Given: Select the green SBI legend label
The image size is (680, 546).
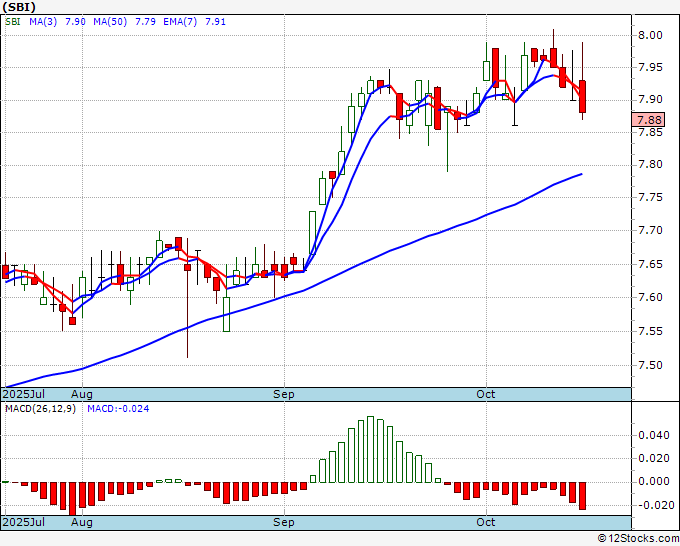Looking at the screenshot, I should pos(13,22).
